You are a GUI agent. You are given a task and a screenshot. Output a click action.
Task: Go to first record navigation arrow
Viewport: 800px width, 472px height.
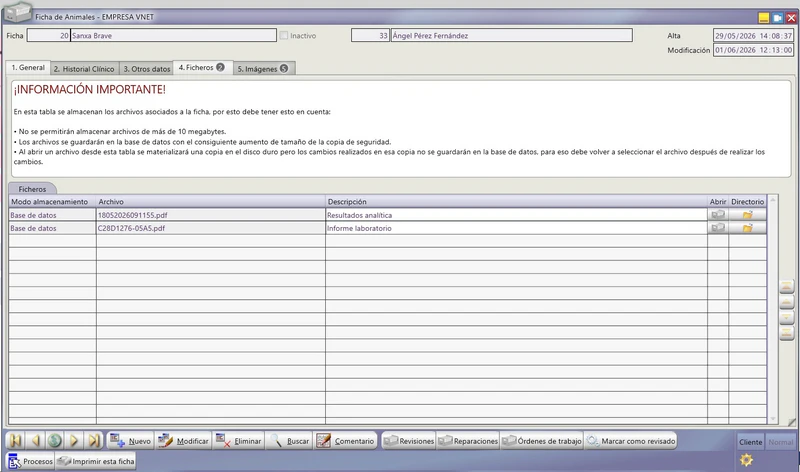(x=16, y=440)
